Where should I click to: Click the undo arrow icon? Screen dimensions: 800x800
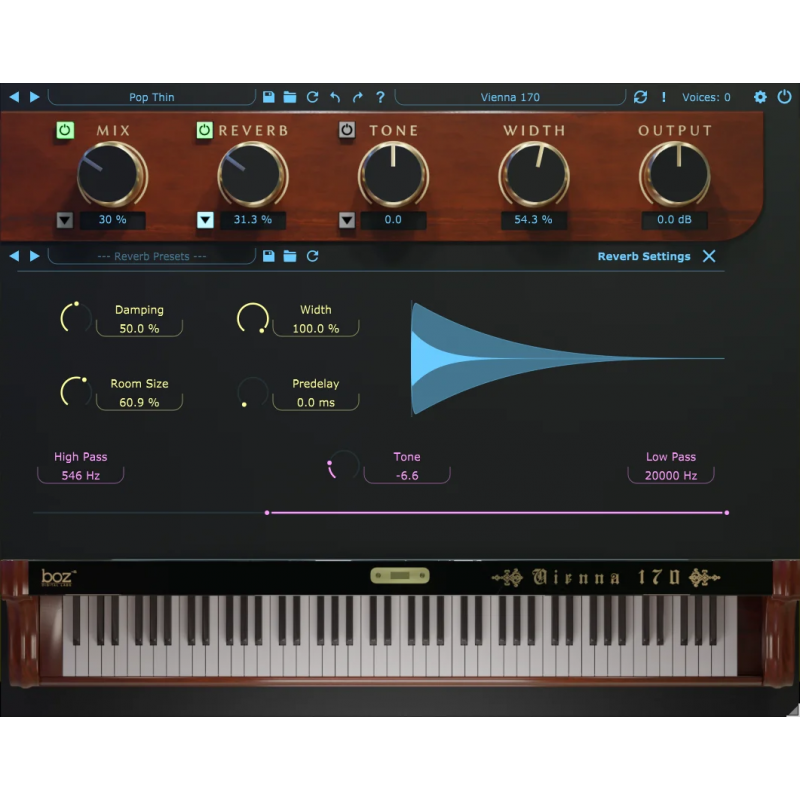(x=335, y=96)
